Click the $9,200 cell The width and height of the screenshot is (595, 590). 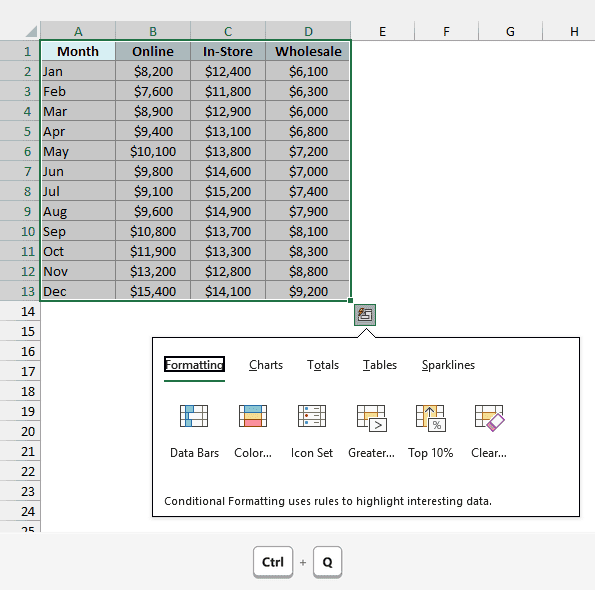click(x=308, y=291)
